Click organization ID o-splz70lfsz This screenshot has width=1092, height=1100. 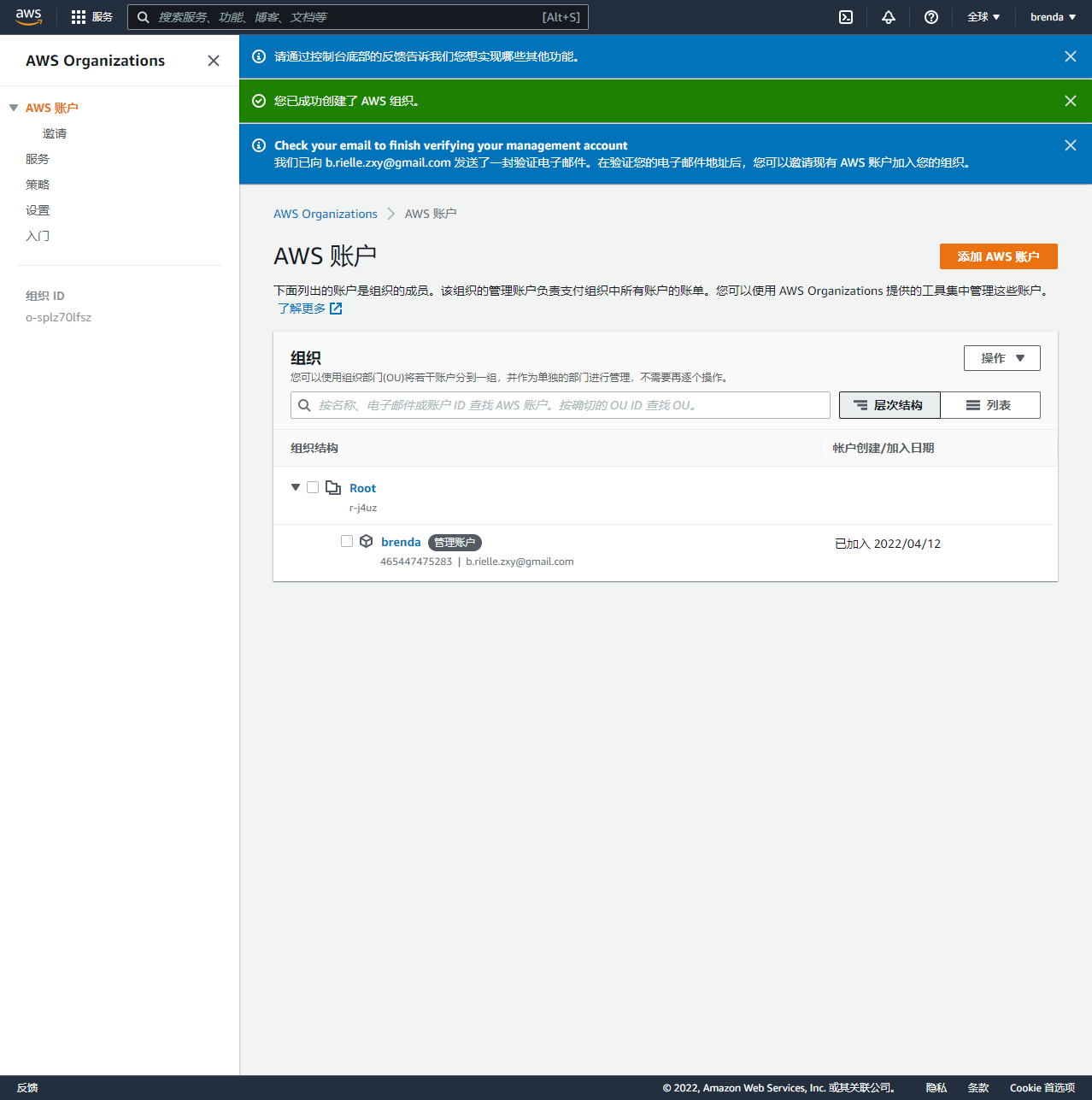pos(58,317)
